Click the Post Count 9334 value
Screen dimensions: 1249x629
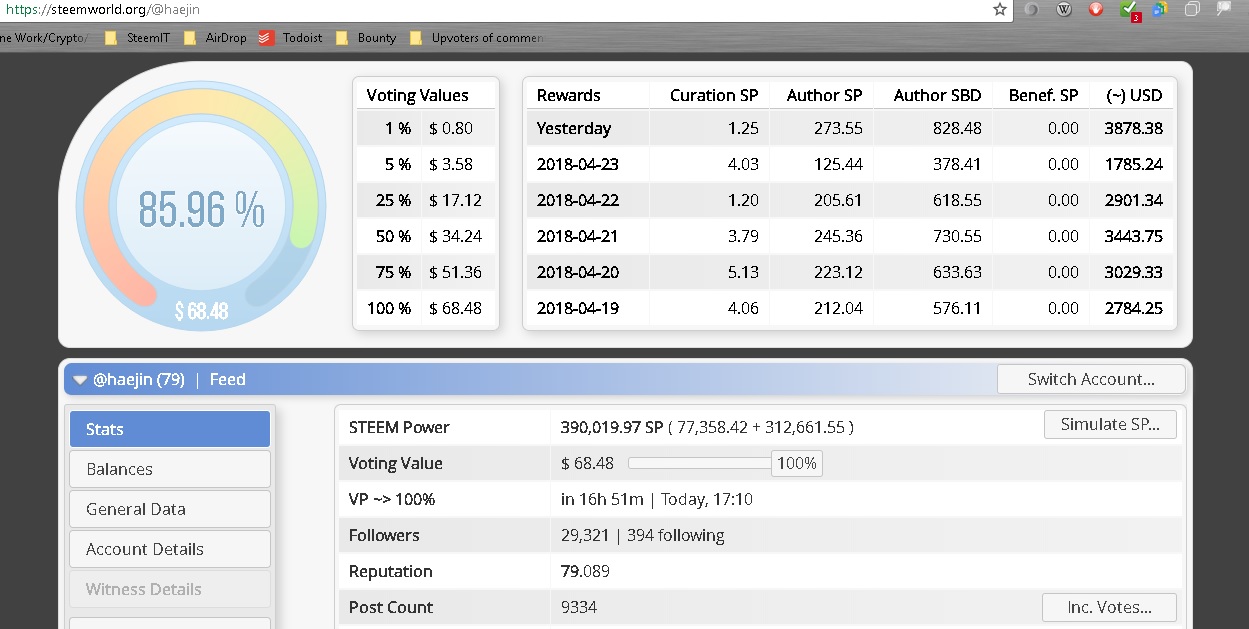click(579, 607)
